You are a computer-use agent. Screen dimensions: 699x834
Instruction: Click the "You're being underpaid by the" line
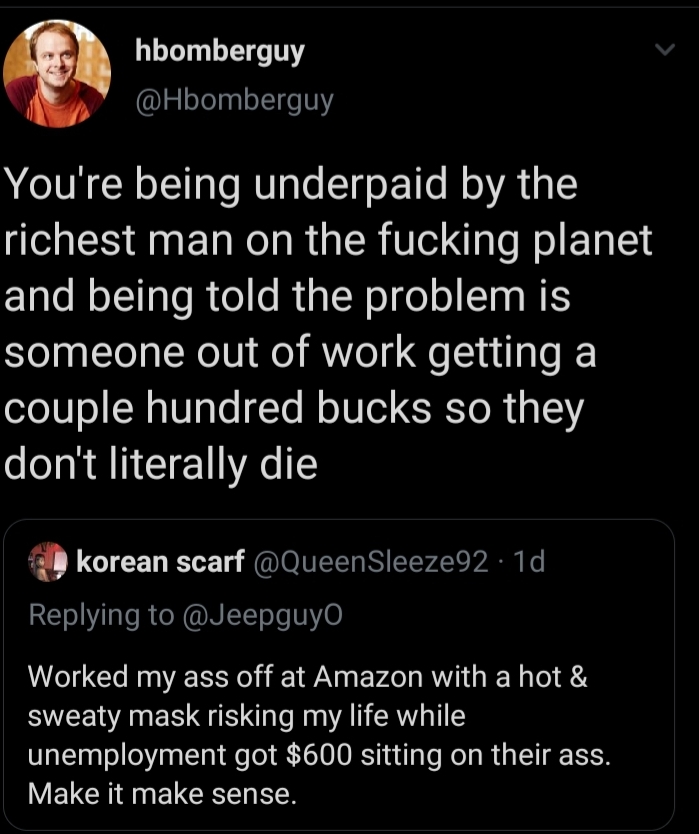click(x=291, y=185)
